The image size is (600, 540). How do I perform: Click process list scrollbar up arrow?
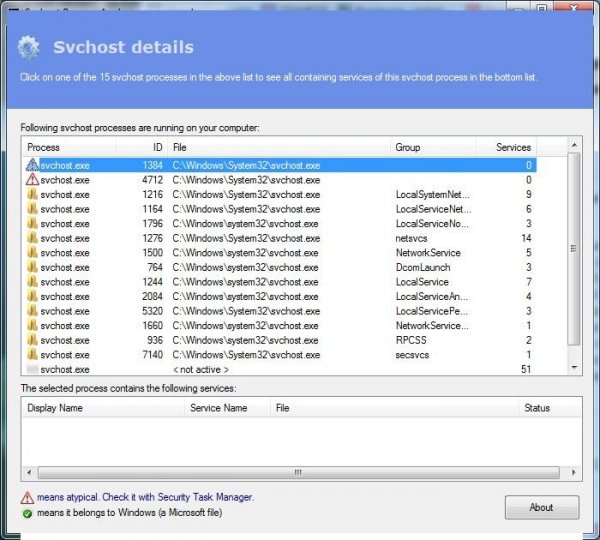click(x=574, y=145)
